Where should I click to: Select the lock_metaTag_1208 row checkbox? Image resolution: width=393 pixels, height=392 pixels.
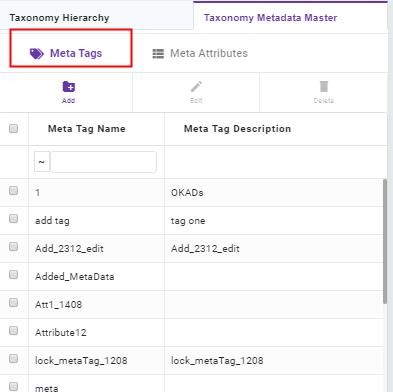tap(13, 359)
